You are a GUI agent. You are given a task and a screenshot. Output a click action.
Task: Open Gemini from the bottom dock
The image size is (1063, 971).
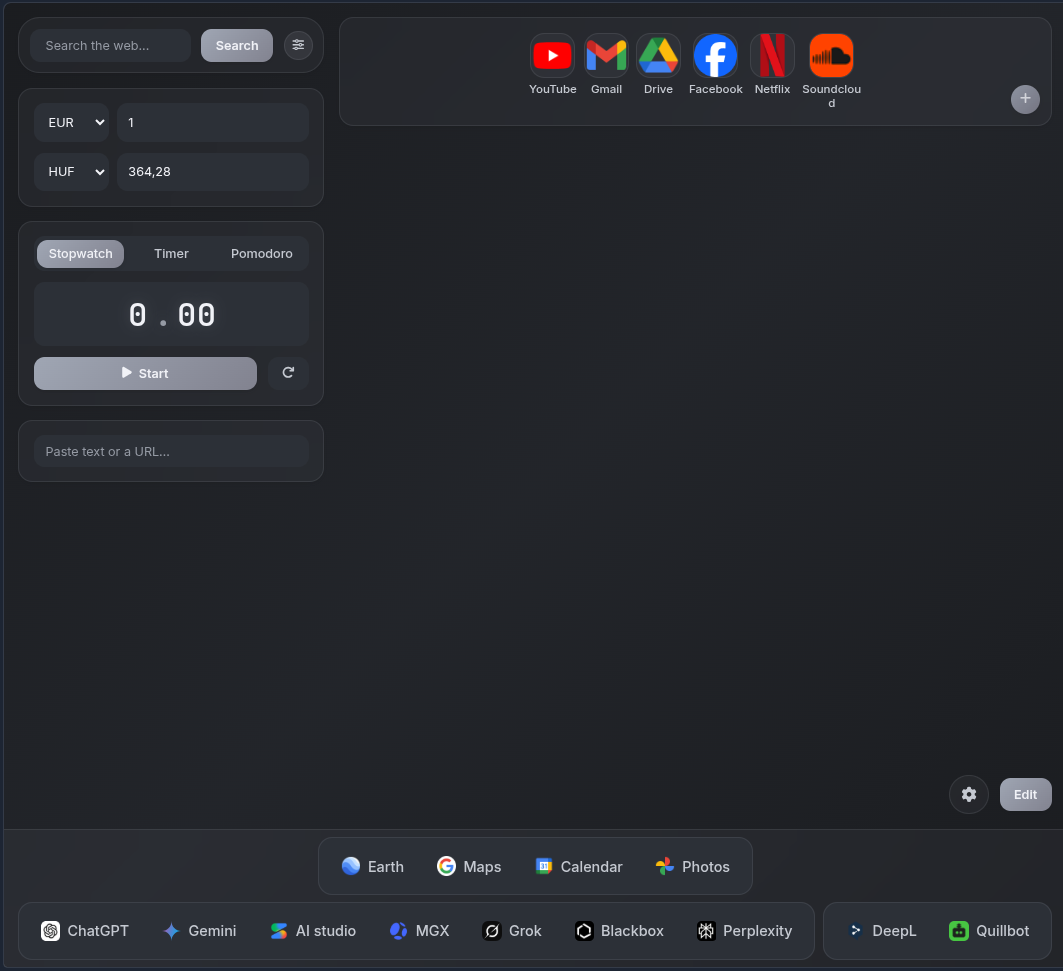tap(200, 931)
